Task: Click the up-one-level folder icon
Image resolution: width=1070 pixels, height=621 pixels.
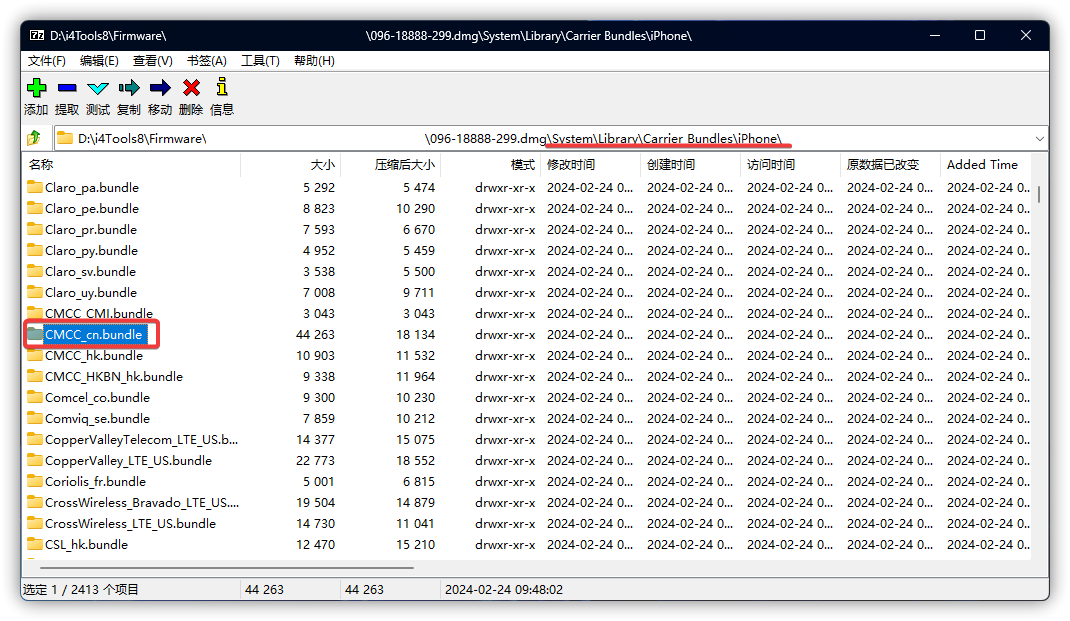Action: (x=33, y=138)
